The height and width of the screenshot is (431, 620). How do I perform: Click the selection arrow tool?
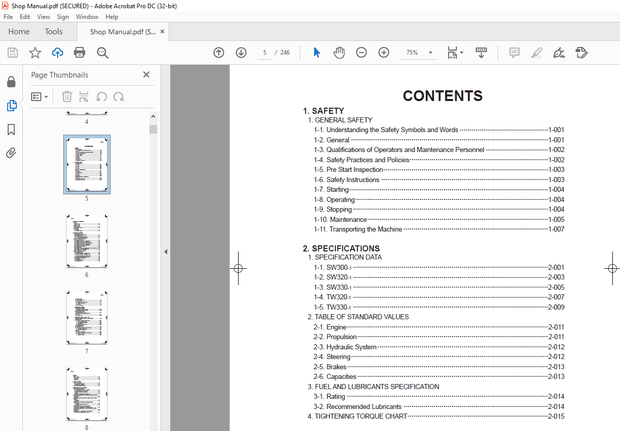coord(317,52)
